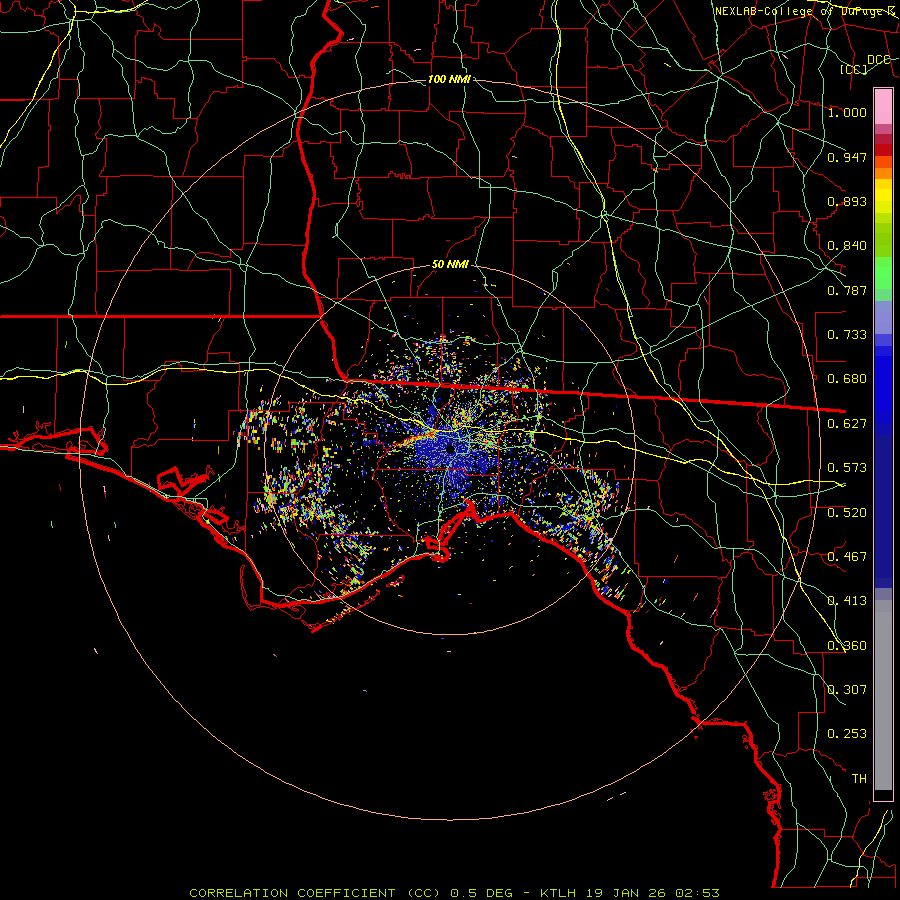Image resolution: width=900 pixels, height=900 pixels.
Task: Click the Correlation Coefficient KTLH caption text
Action: (x=455, y=893)
